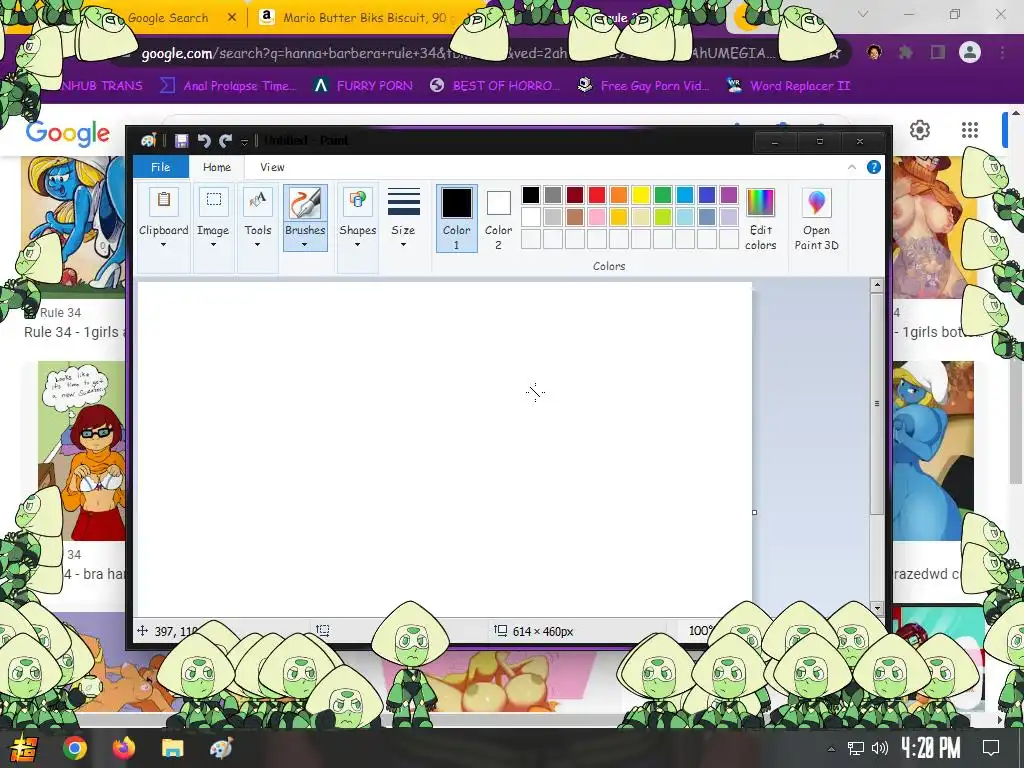Close the Google Search tab in Chrome
This screenshot has height=768, width=1024.
(232, 18)
